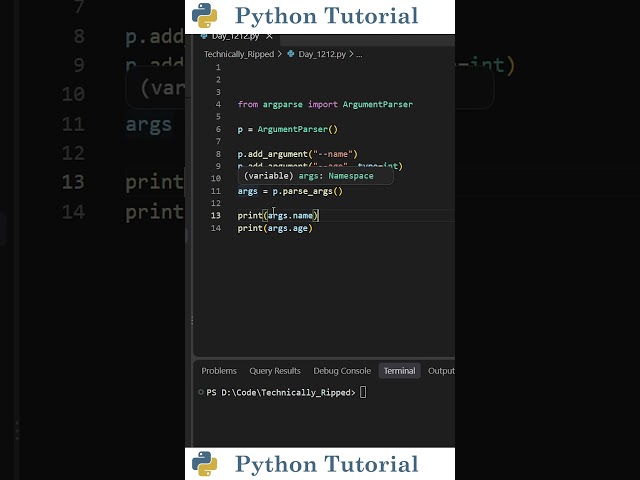This screenshot has height=480, width=640.
Task: Click the 'PS D:\Code\Technically_Ripped>' prompt text
Action: click(281, 393)
